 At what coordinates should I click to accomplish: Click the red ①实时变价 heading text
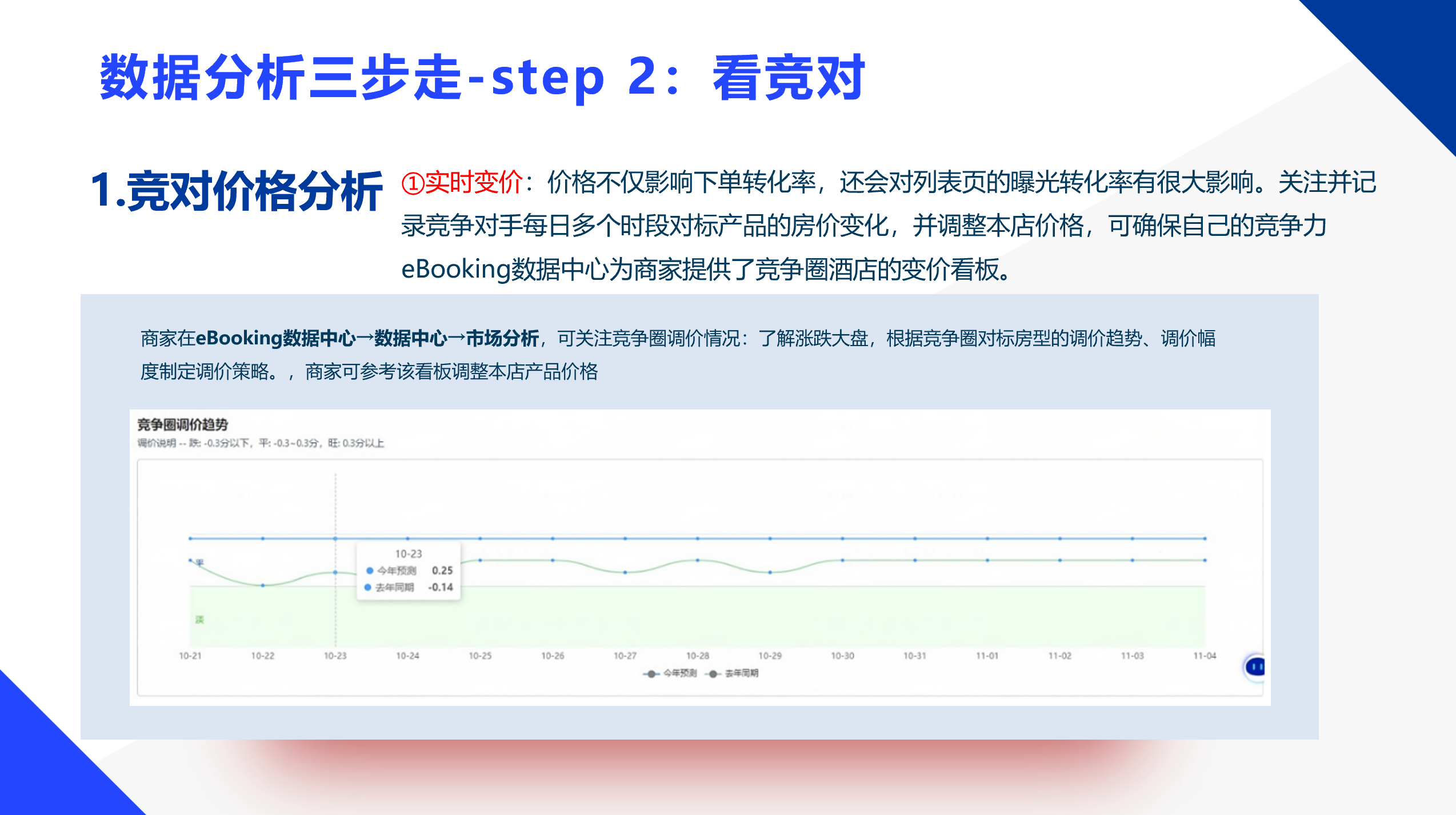[x=462, y=183]
